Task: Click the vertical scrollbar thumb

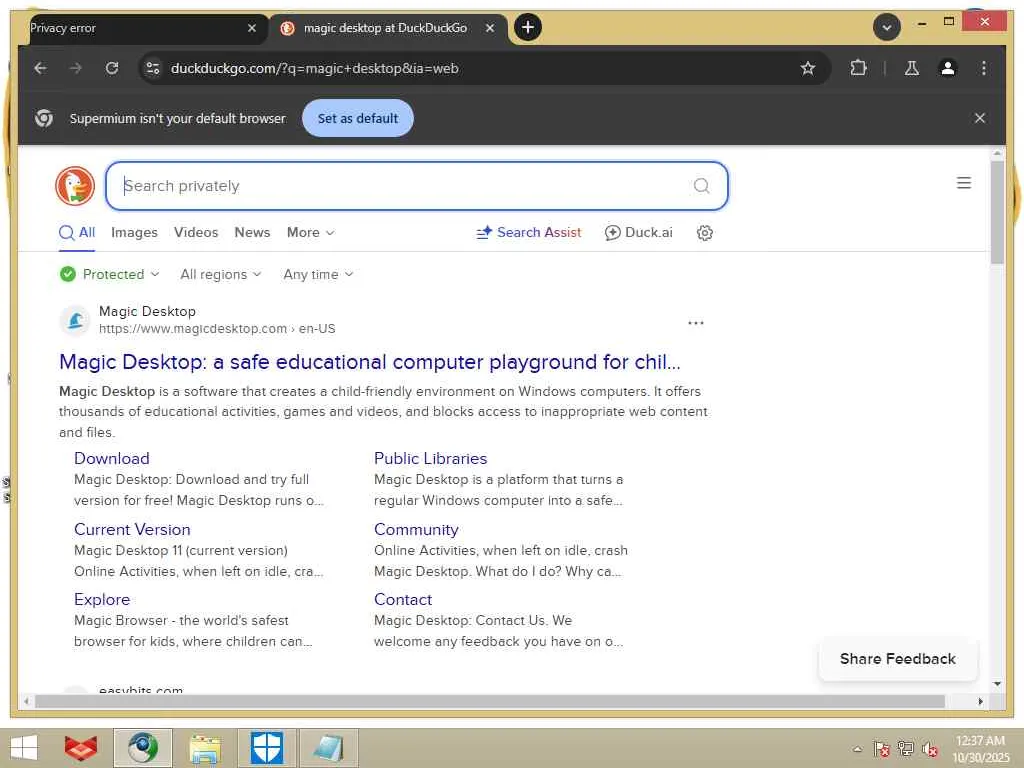Action: pyautogui.click(x=997, y=212)
